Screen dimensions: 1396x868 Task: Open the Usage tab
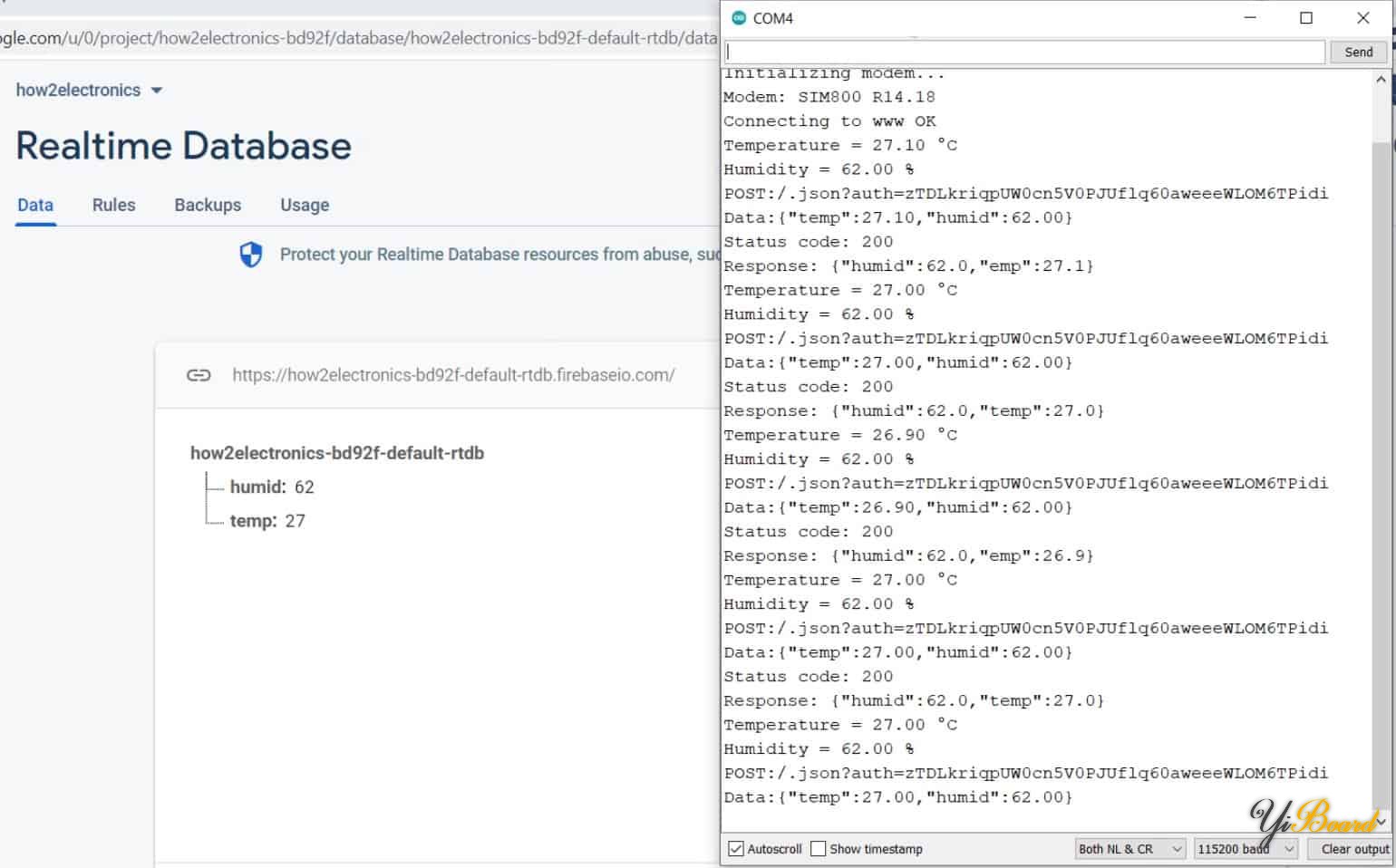click(305, 205)
